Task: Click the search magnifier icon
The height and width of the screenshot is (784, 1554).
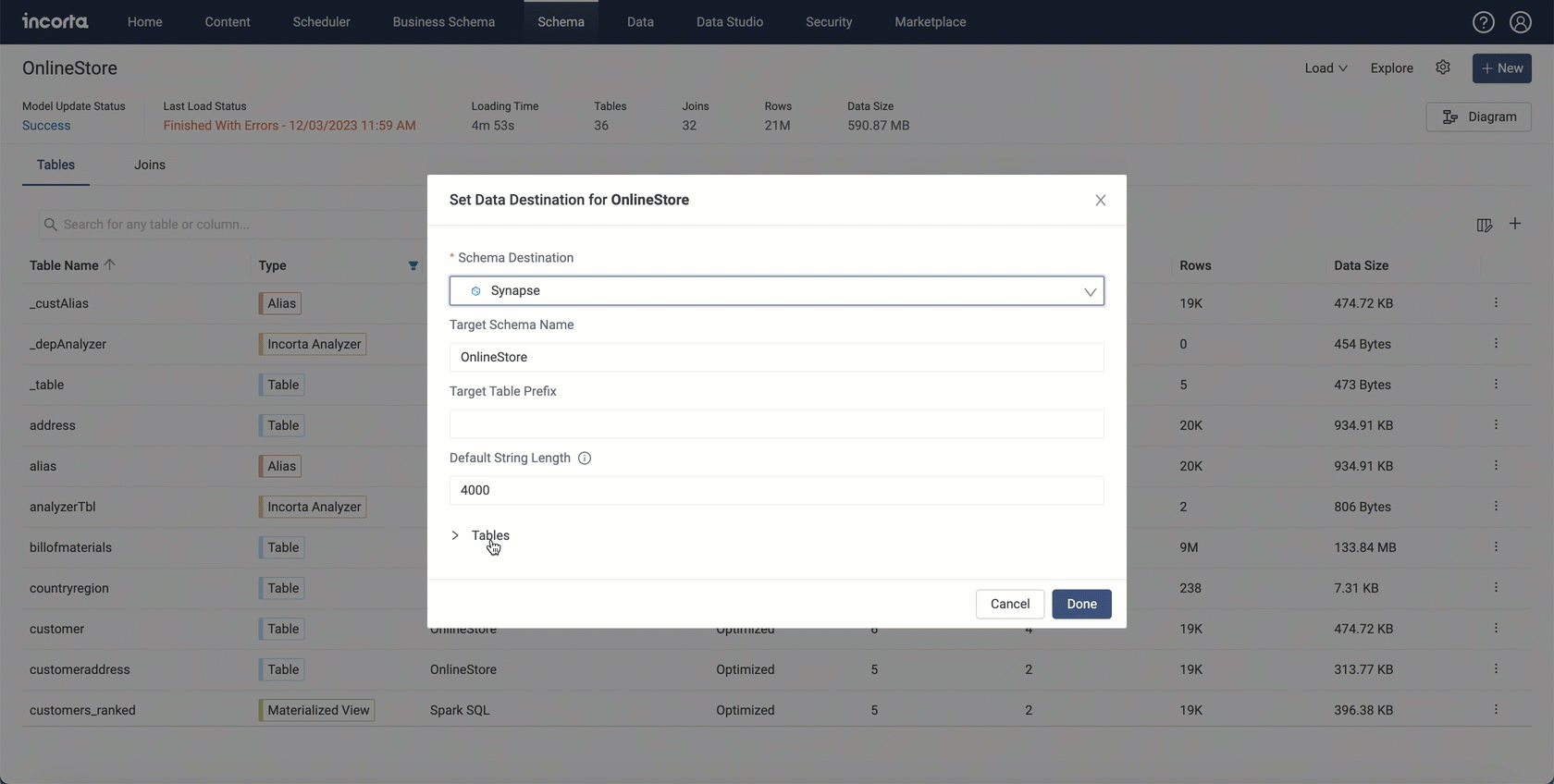Action: tap(51, 225)
